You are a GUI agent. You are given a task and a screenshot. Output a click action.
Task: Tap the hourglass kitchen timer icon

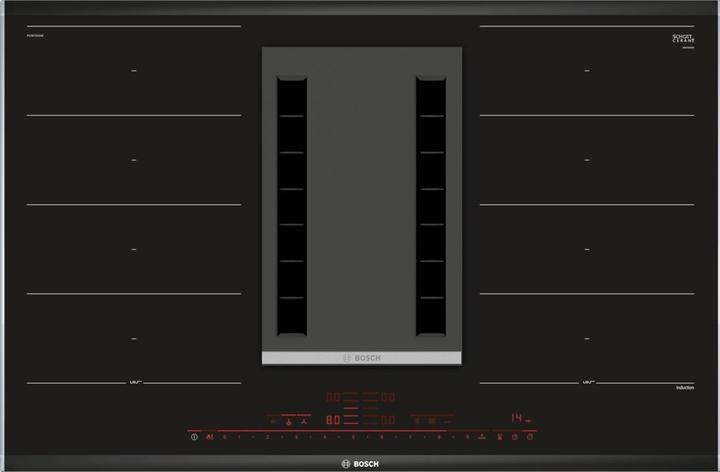click(x=500, y=437)
